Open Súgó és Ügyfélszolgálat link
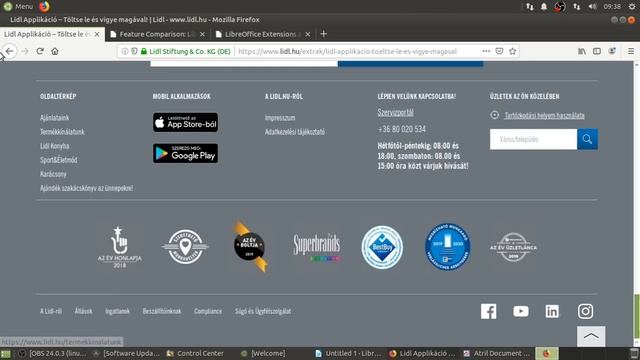Image resolution: width=640 pixels, height=360 pixels. click(263, 311)
